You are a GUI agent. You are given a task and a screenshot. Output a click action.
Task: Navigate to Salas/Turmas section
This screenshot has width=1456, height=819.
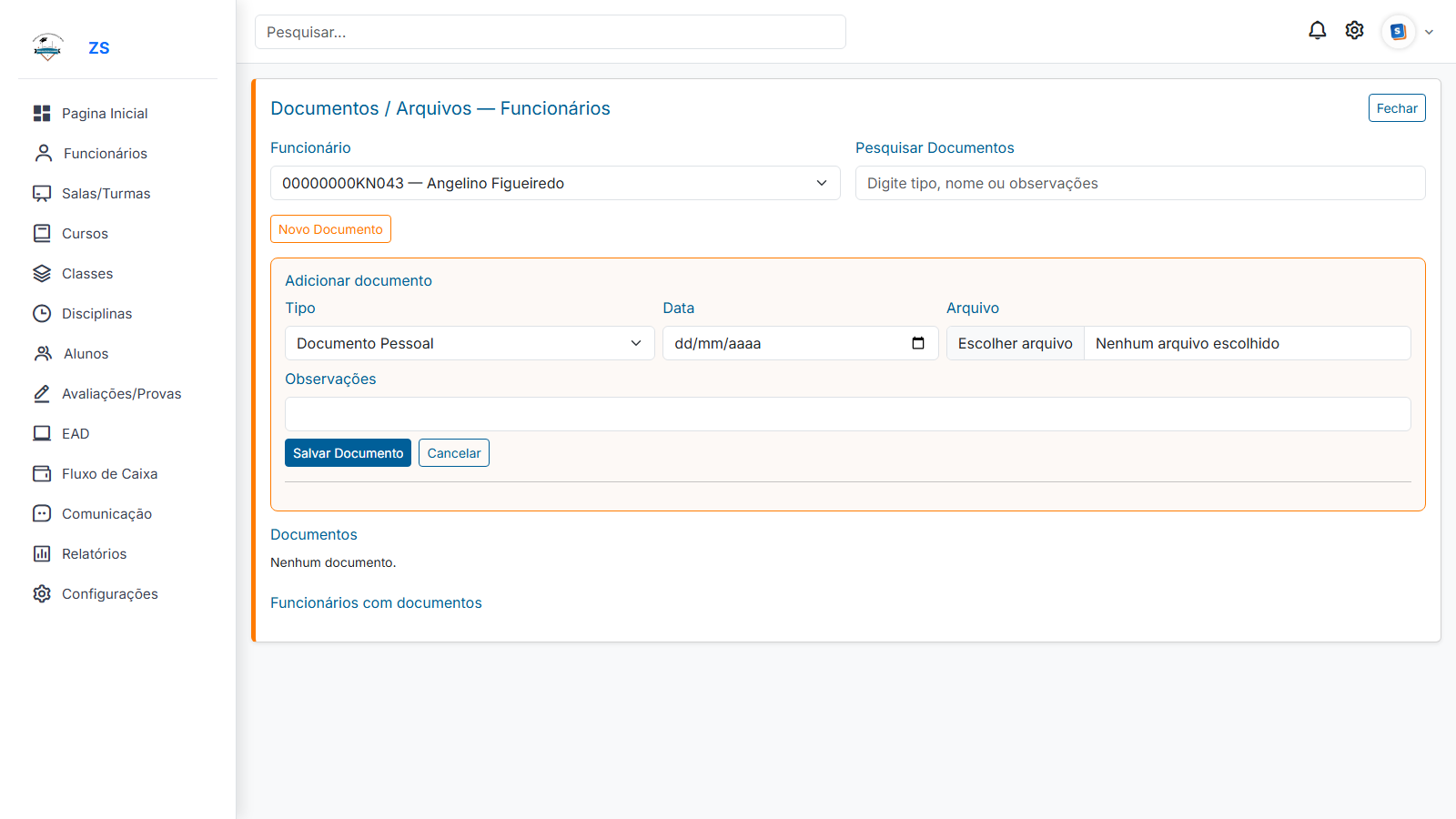(x=106, y=193)
